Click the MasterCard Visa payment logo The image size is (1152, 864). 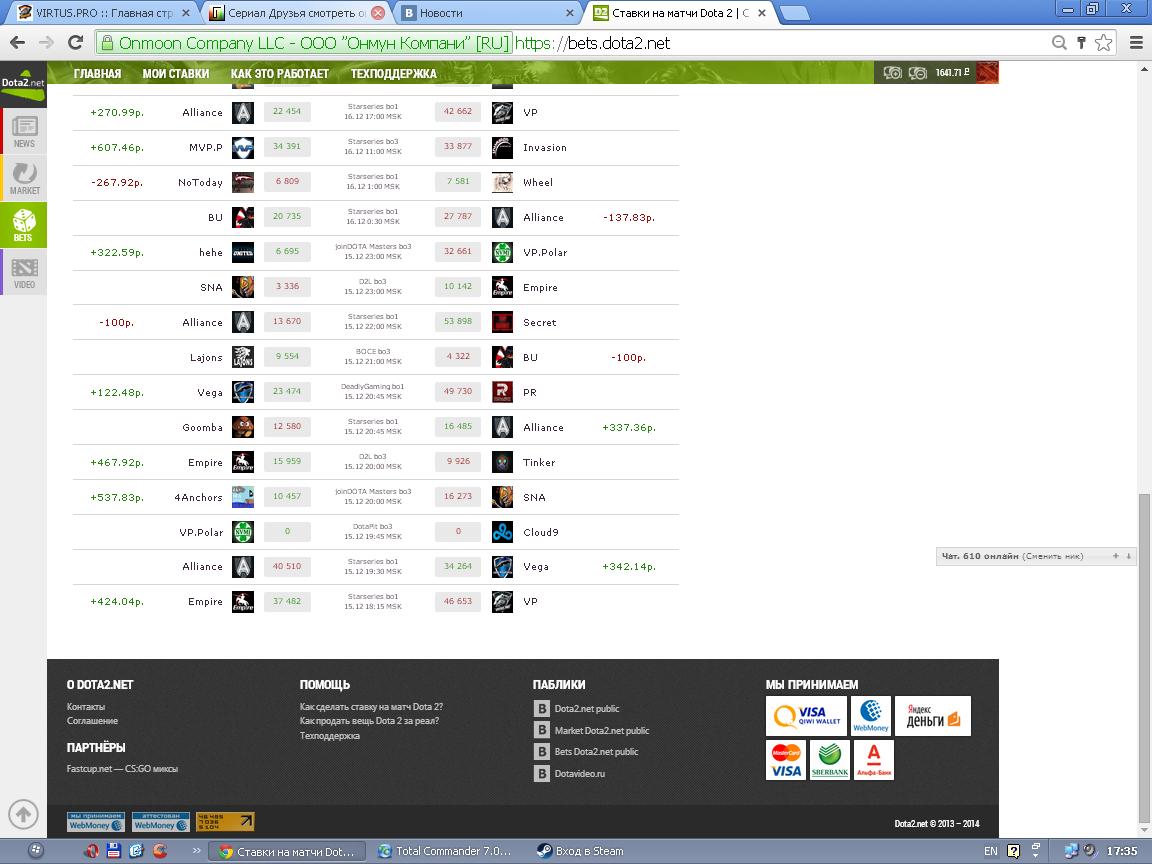(x=785, y=760)
